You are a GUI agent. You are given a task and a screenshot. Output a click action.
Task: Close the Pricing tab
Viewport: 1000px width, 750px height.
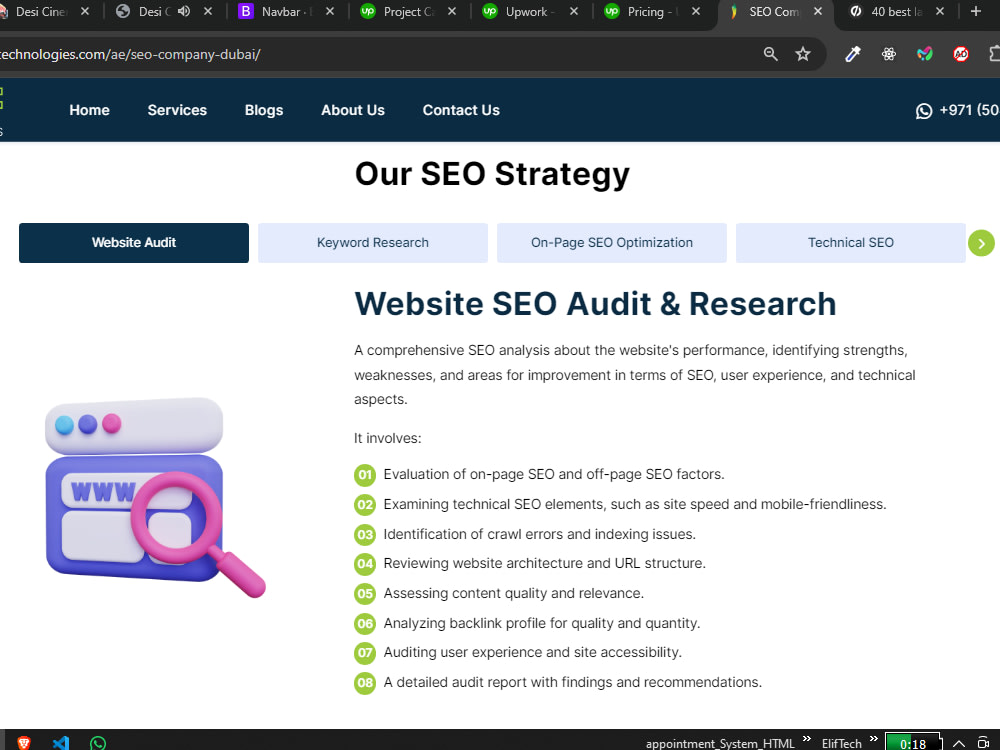click(x=696, y=11)
